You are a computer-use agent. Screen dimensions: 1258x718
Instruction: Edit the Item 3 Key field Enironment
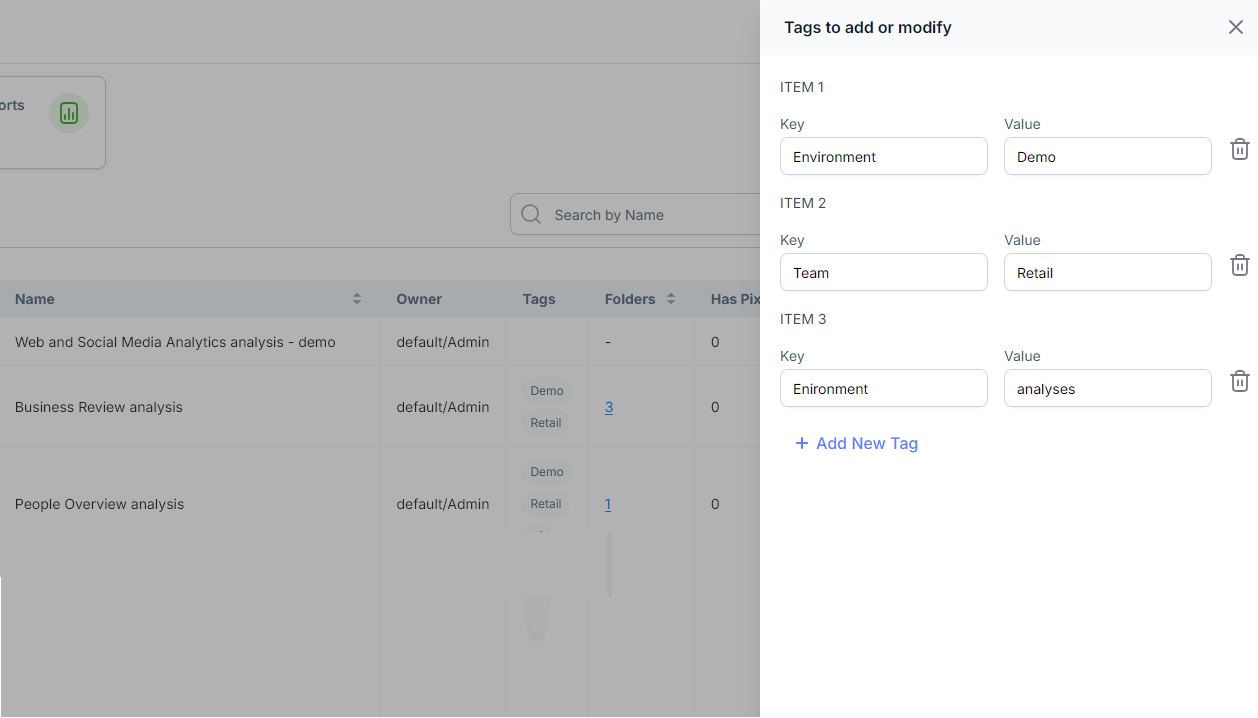point(884,388)
